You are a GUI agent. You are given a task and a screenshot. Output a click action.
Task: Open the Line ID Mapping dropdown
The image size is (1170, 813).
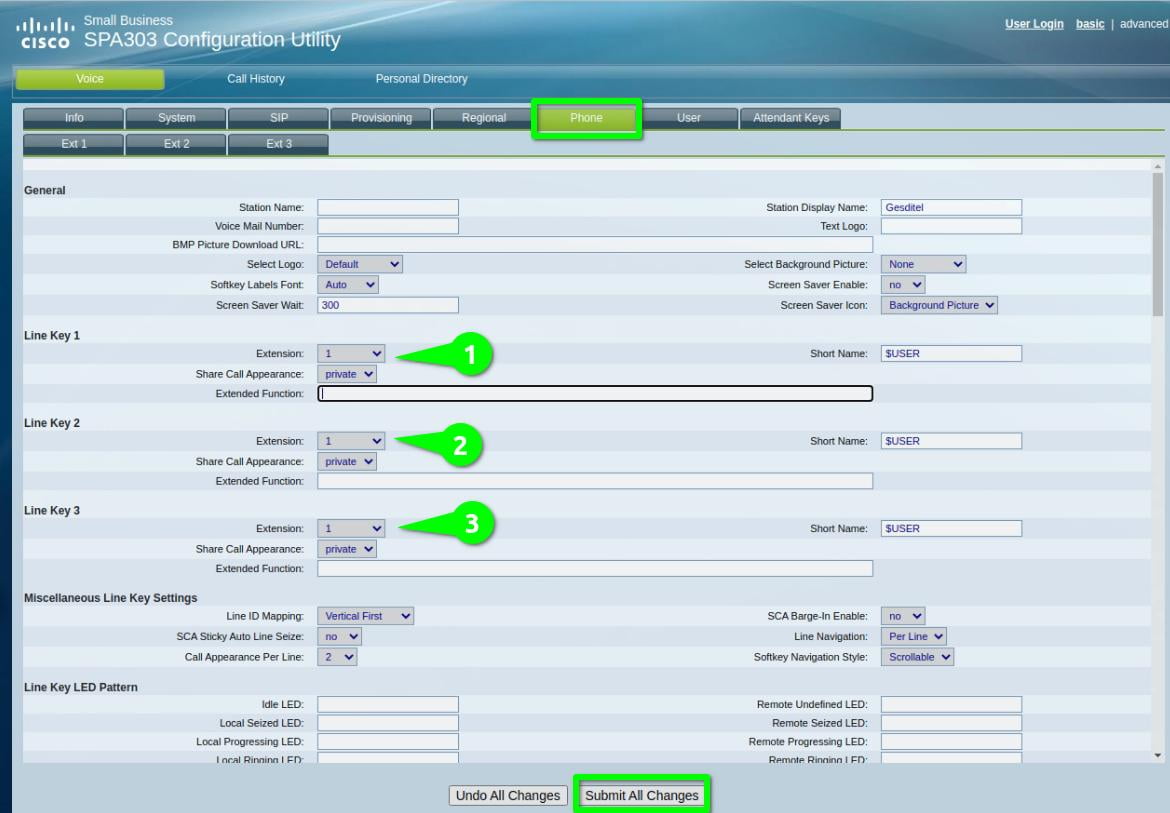[x=365, y=617]
